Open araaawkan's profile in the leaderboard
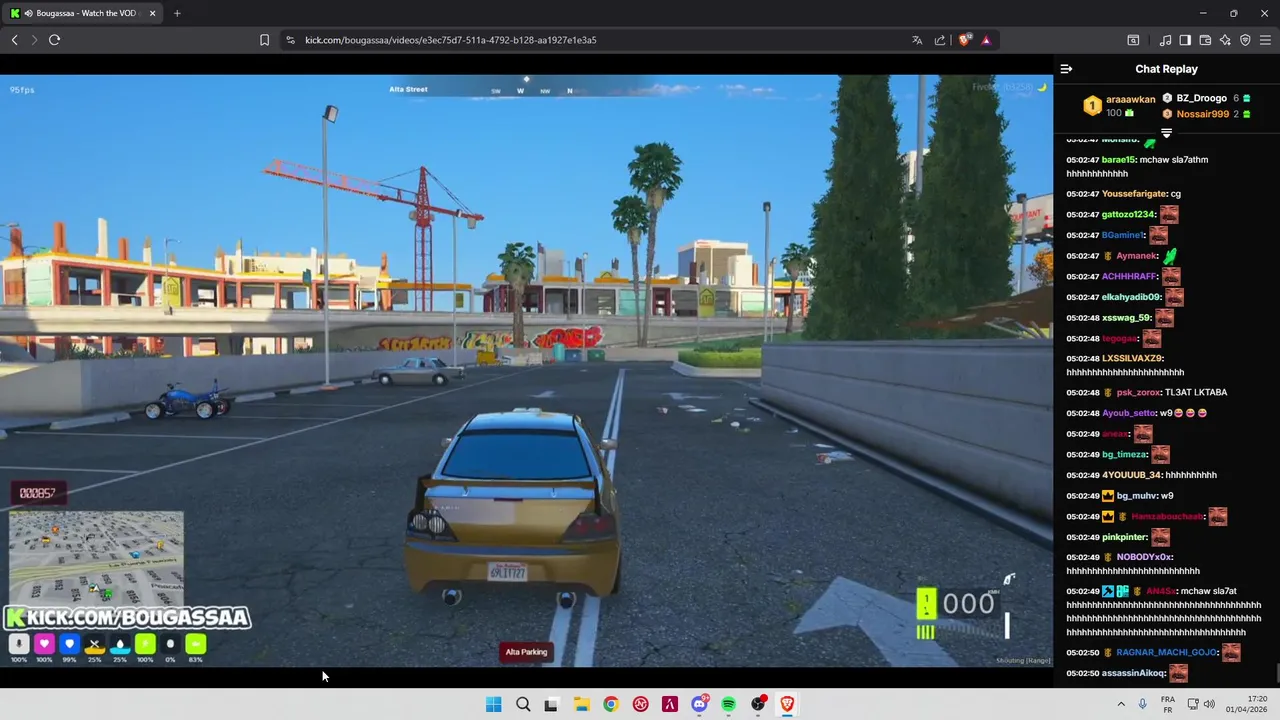Screen dimensions: 1280x720 click(x=1131, y=99)
